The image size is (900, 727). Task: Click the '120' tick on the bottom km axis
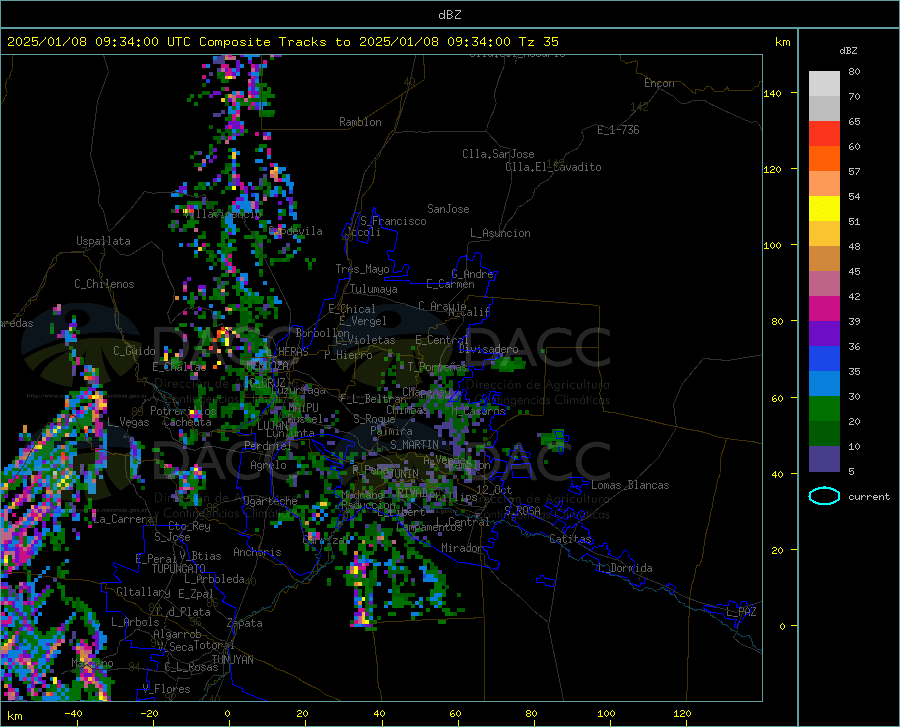(682, 713)
